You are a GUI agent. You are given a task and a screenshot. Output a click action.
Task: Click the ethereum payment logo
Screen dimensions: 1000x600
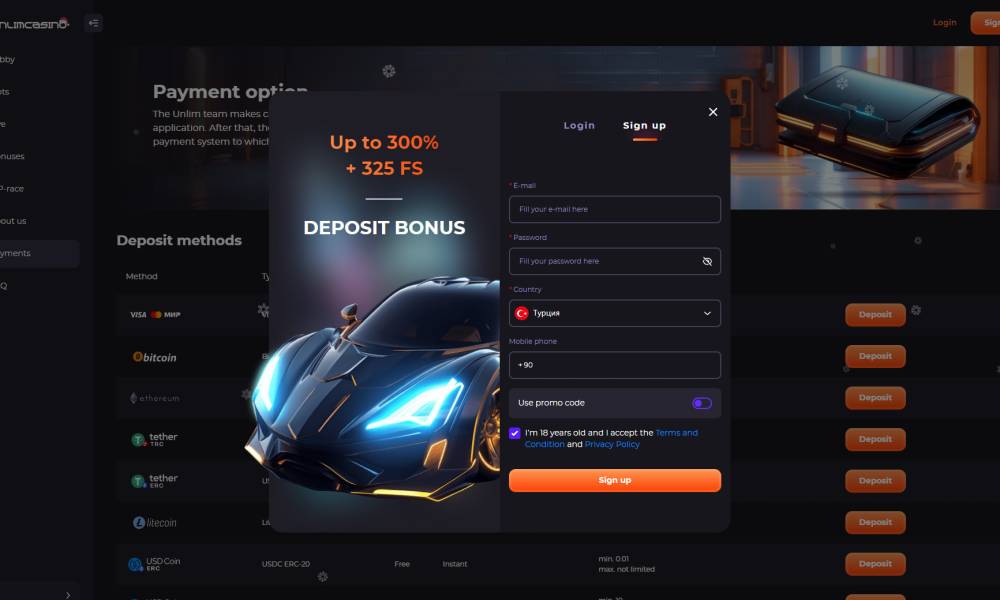click(154, 398)
